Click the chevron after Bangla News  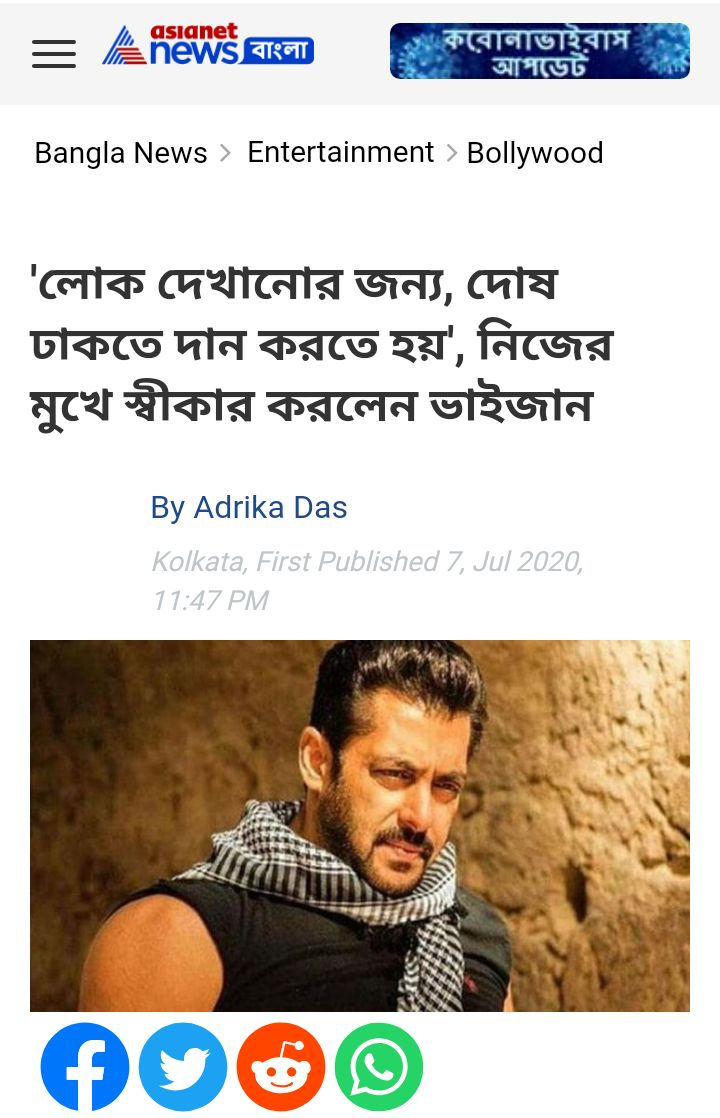pos(225,153)
